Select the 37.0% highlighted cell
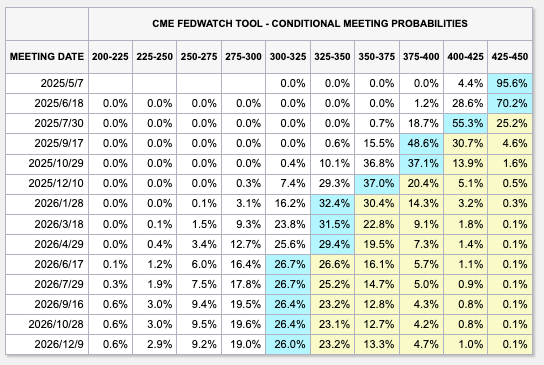 [377, 183]
